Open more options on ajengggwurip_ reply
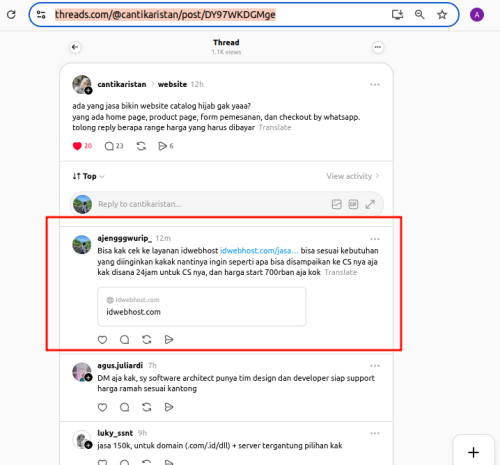This screenshot has width=500, height=465. (x=375, y=239)
